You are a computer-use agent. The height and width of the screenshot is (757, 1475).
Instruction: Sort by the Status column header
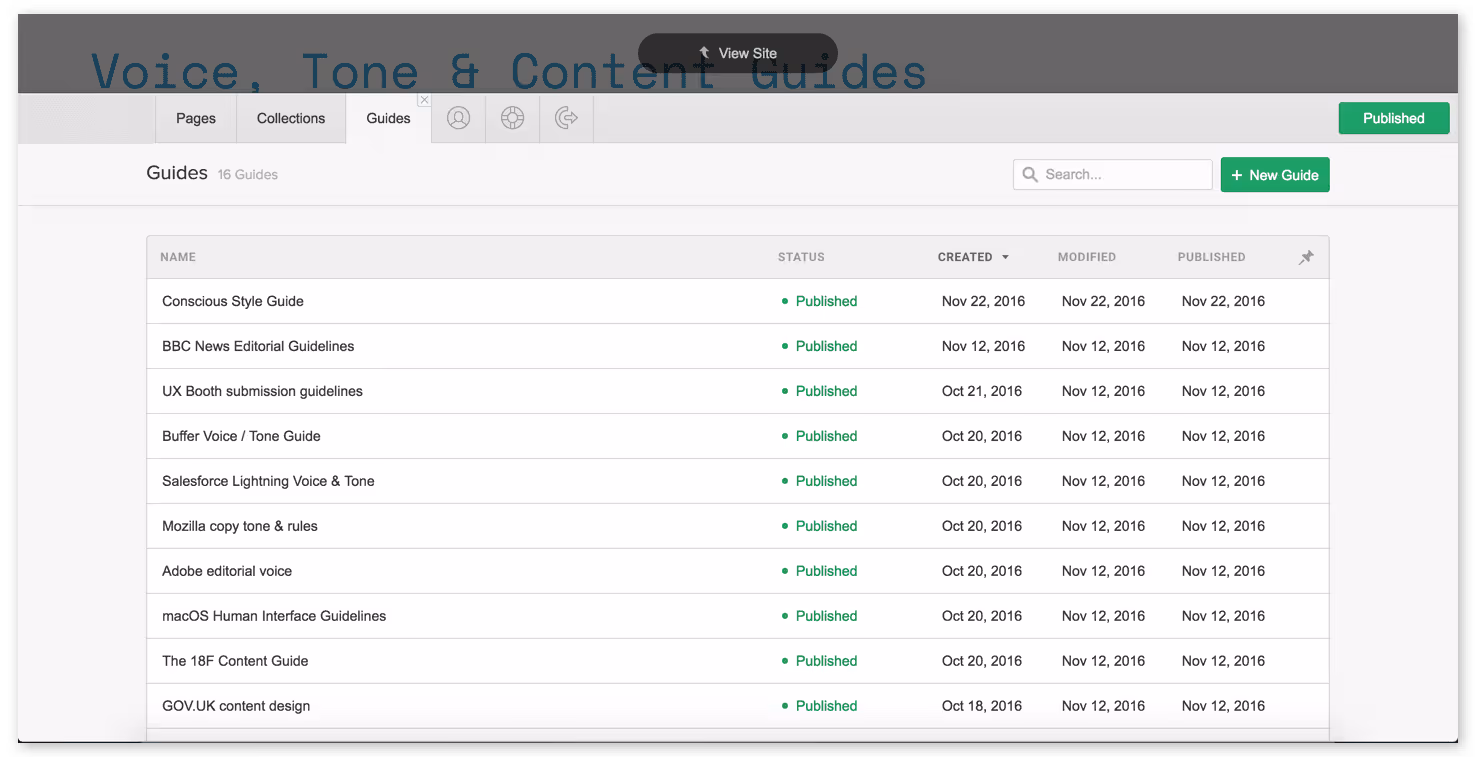801,257
